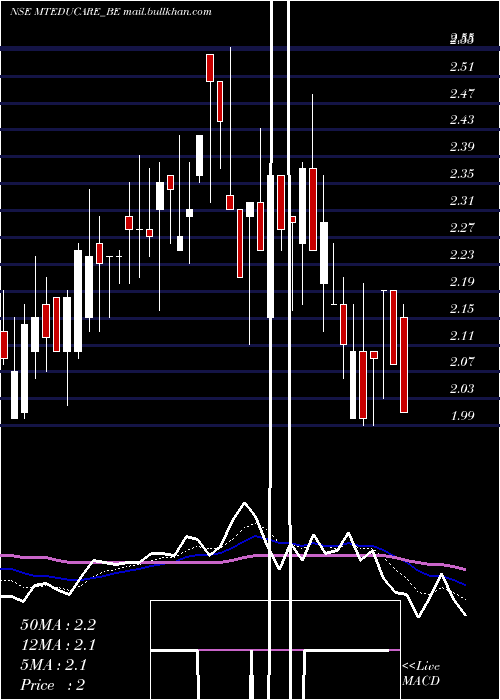
Task: Click the 2.51 price axis label
Action: click(462, 67)
